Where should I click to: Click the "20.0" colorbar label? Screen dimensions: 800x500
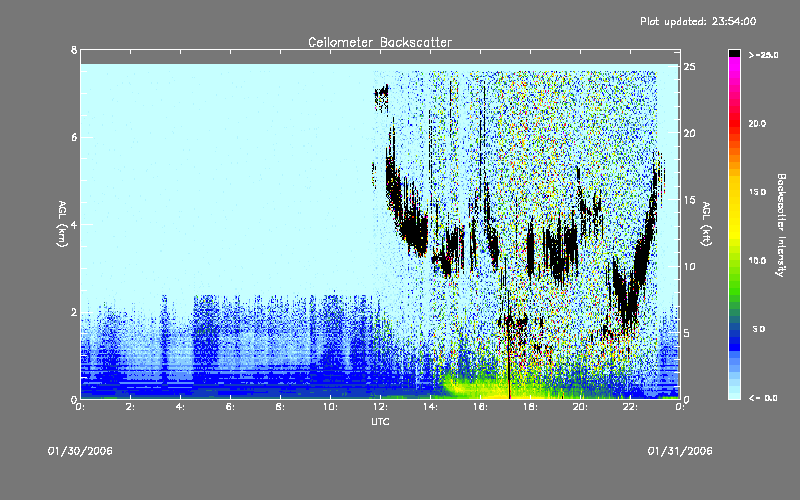(x=757, y=124)
